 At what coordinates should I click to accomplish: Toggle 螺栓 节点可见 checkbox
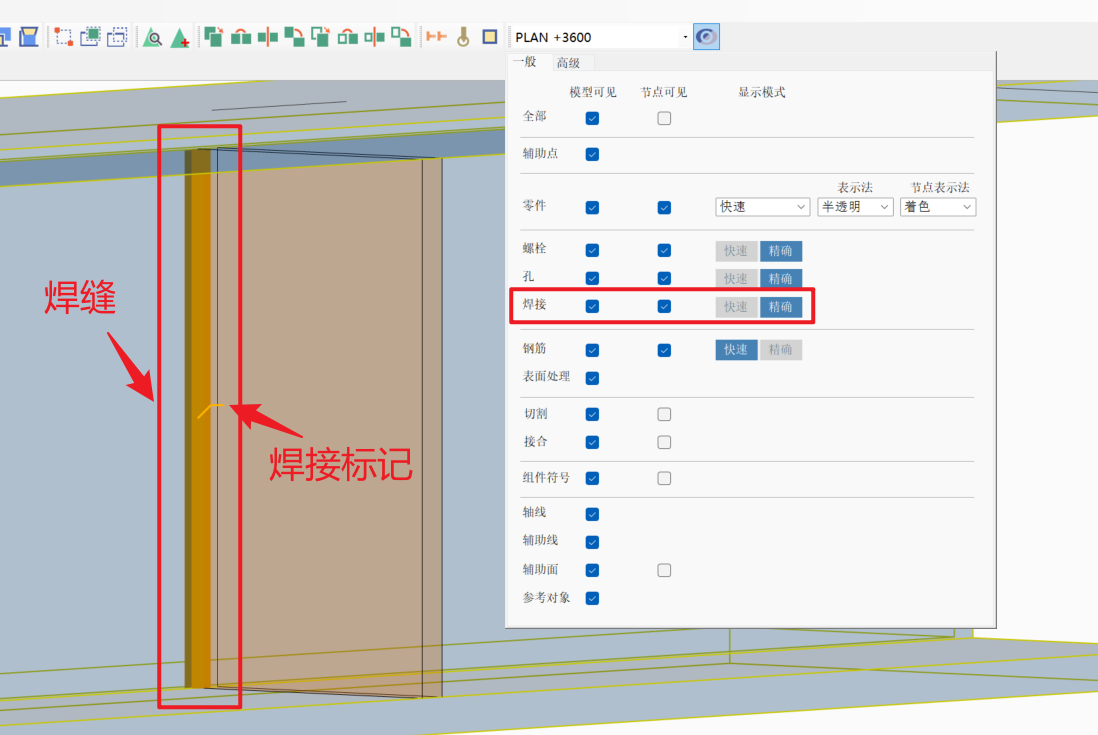665,250
